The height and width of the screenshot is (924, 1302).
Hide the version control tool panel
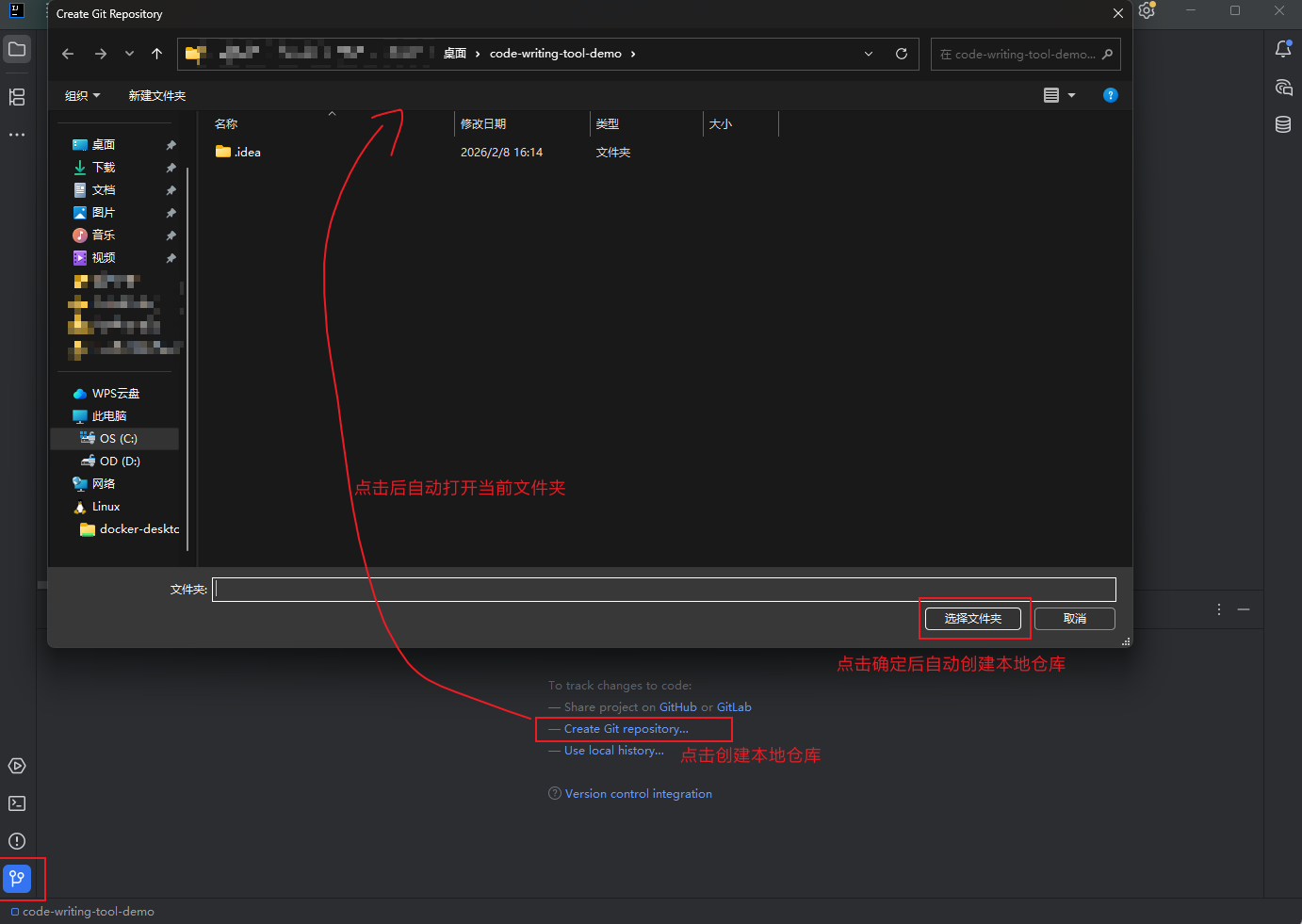coord(1244,609)
